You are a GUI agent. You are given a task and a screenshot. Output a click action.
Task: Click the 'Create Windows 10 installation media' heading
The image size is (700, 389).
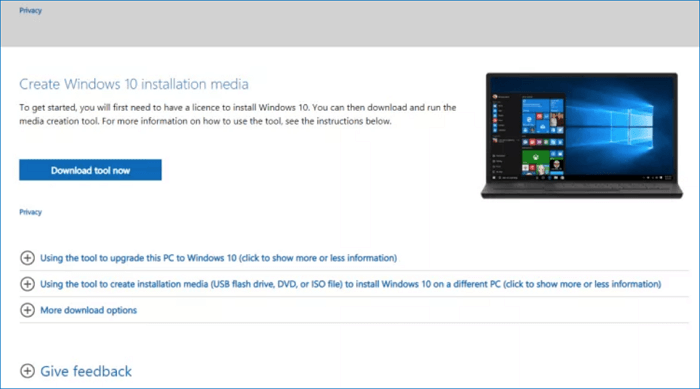coord(133,84)
